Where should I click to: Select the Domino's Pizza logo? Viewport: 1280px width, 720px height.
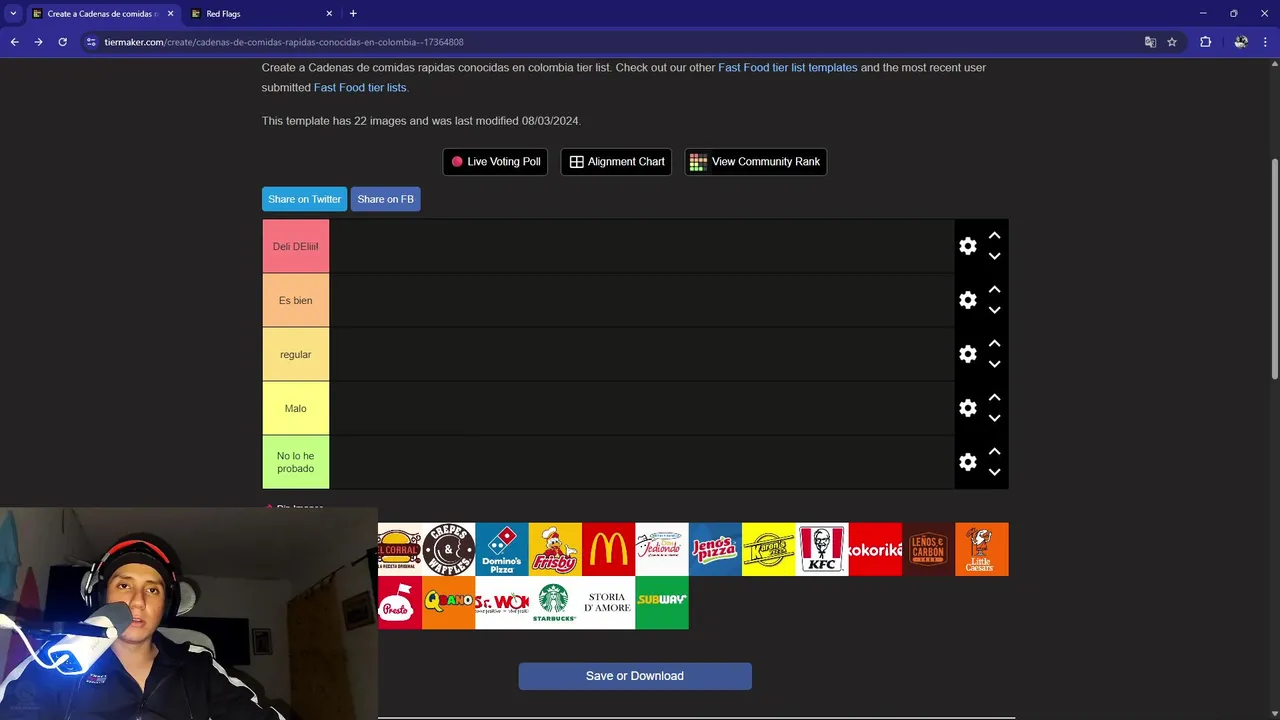[x=502, y=549]
